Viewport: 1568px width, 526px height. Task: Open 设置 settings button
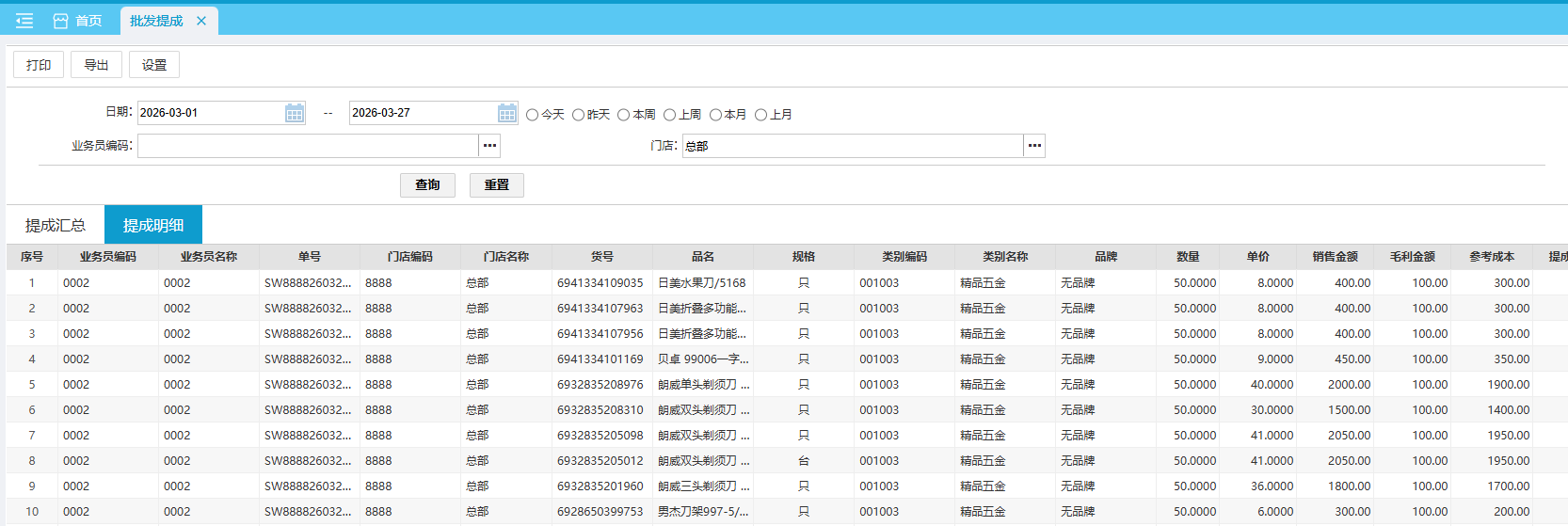click(x=154, y=65)
